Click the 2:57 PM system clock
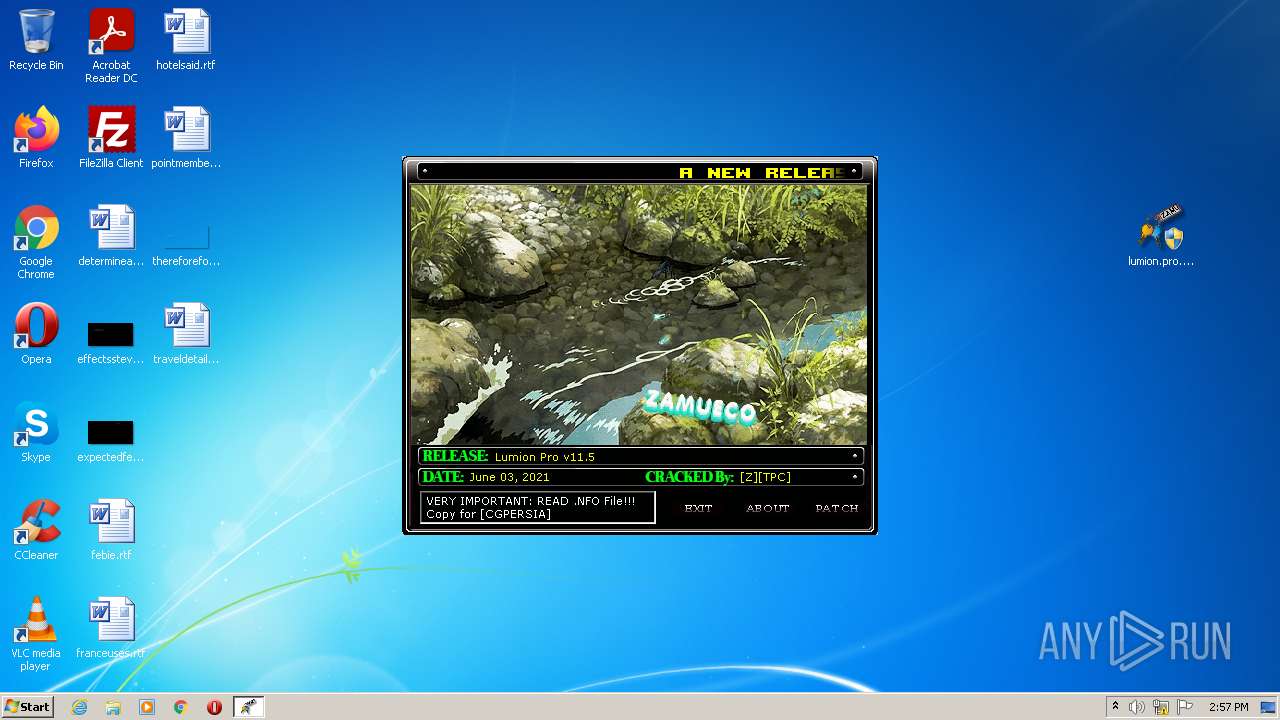The width and height of the screenshot is (1280, 720). click(1228, 707)
